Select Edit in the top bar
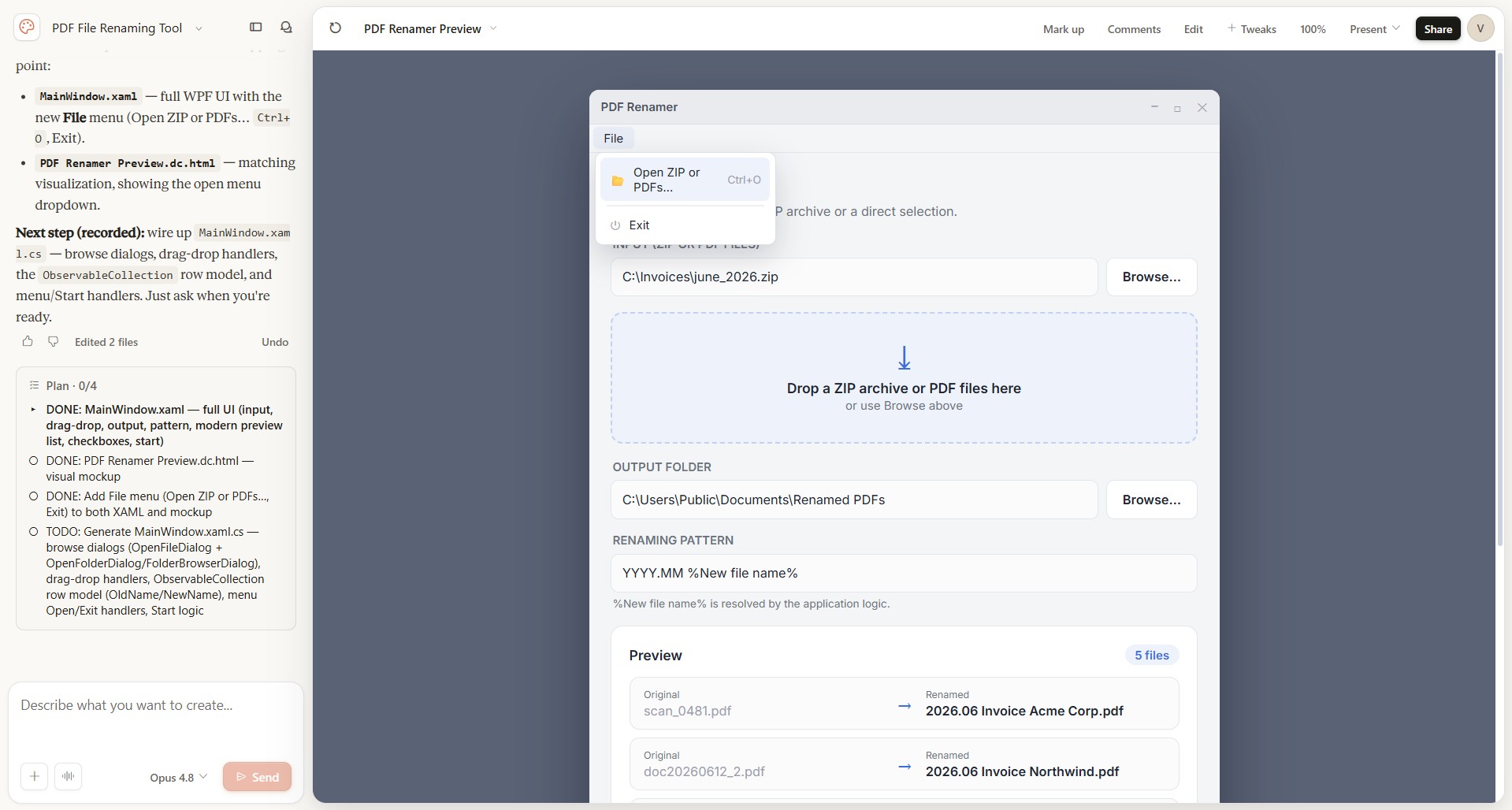Screen dimensions: 1512x810 (x=1193, y=29)
